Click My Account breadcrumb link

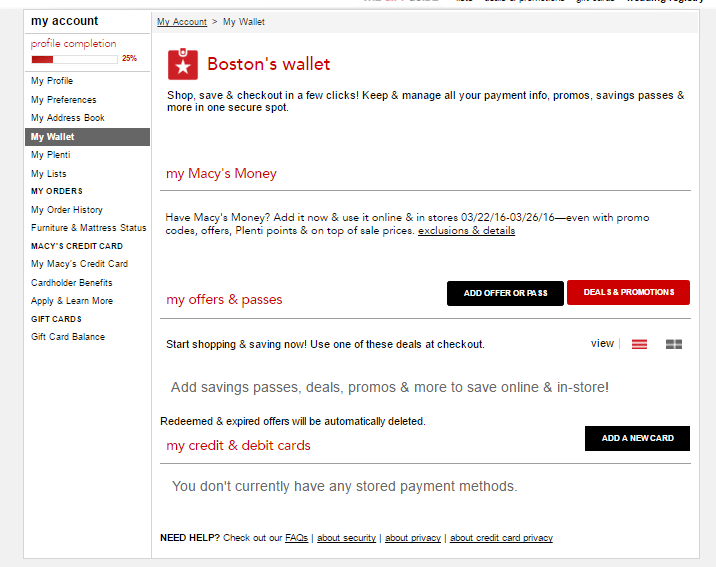tap(182, 22)
